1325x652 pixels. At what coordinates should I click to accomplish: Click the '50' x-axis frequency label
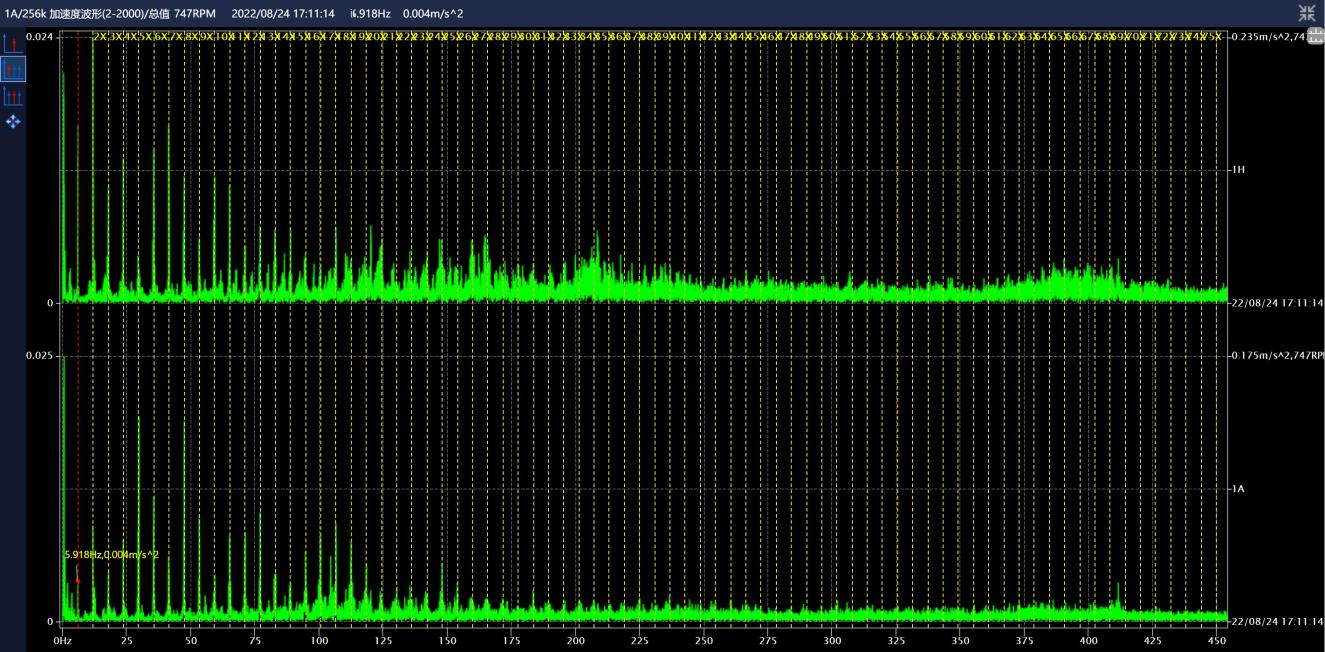(191, 640)
